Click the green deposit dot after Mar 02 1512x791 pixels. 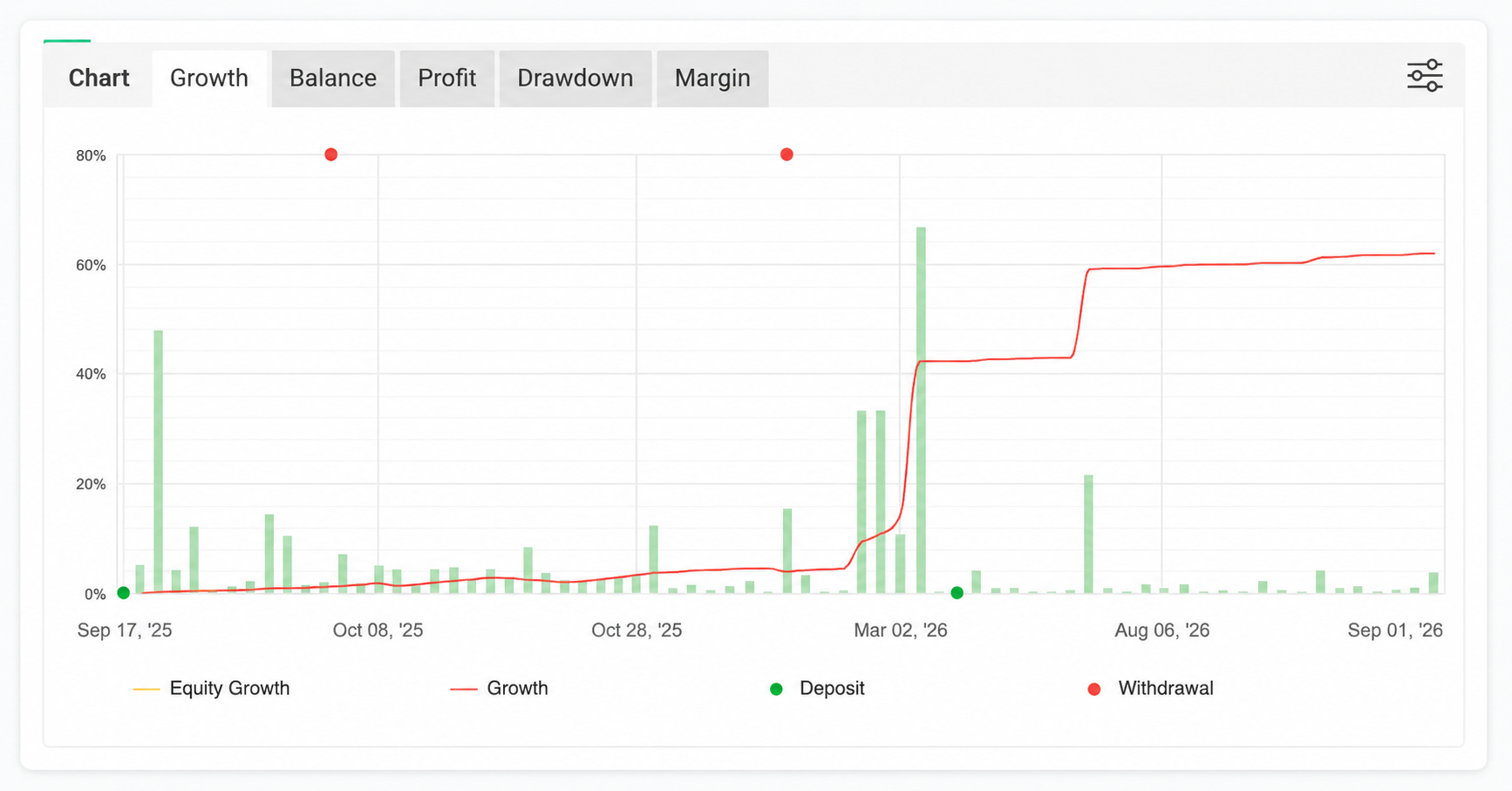(x=957, y=593)
